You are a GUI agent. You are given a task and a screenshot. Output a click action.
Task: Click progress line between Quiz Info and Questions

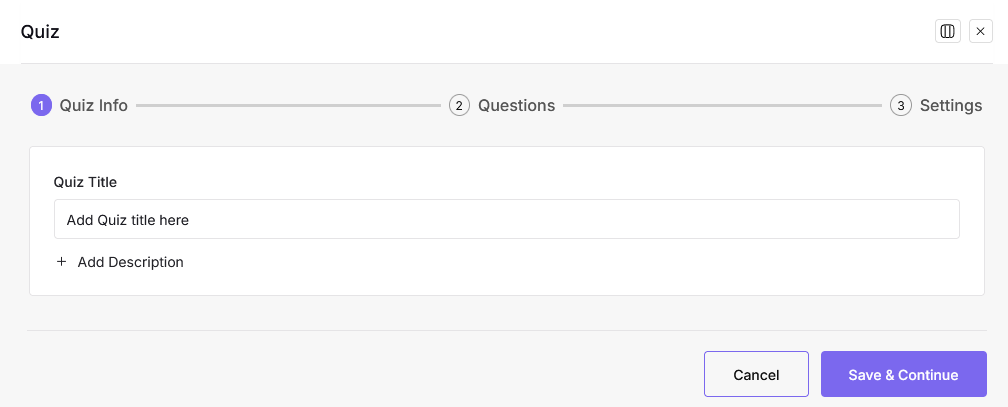288,105
